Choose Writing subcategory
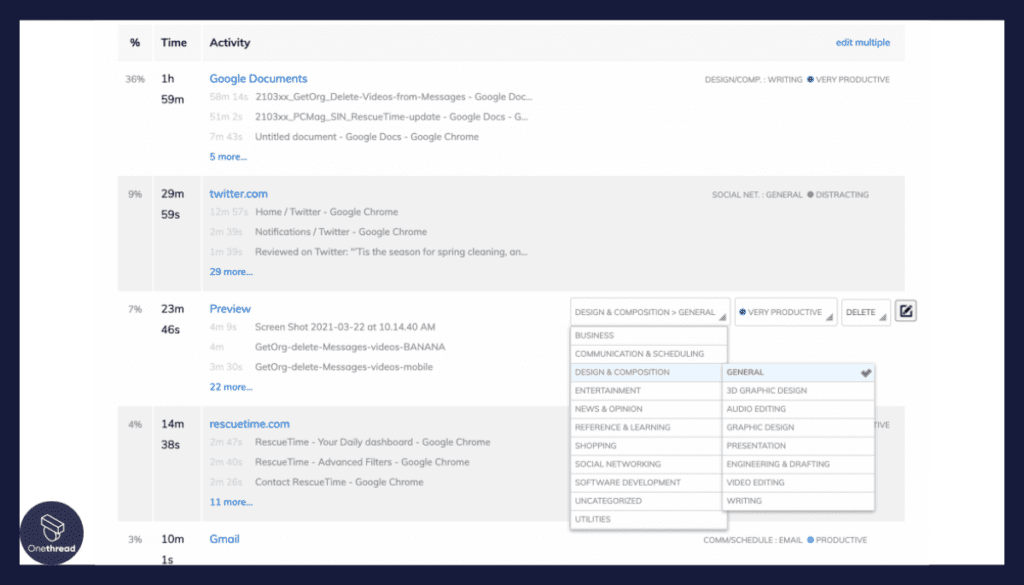 (798, 501)
